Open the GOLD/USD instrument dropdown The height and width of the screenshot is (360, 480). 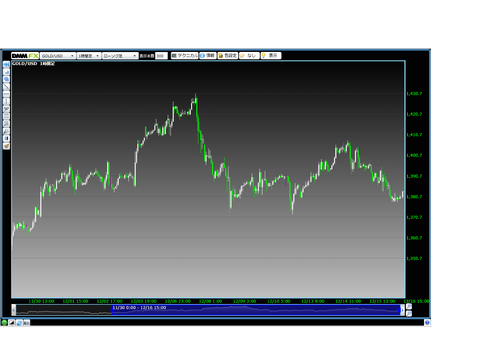58,56
